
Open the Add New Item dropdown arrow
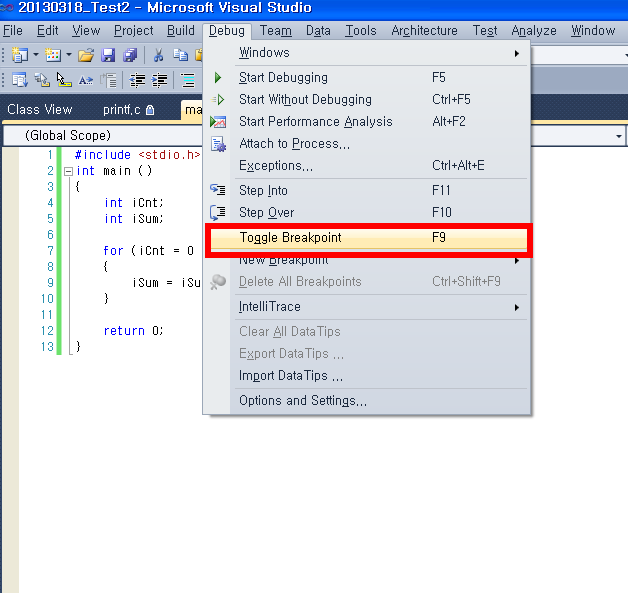pos(68,55)
